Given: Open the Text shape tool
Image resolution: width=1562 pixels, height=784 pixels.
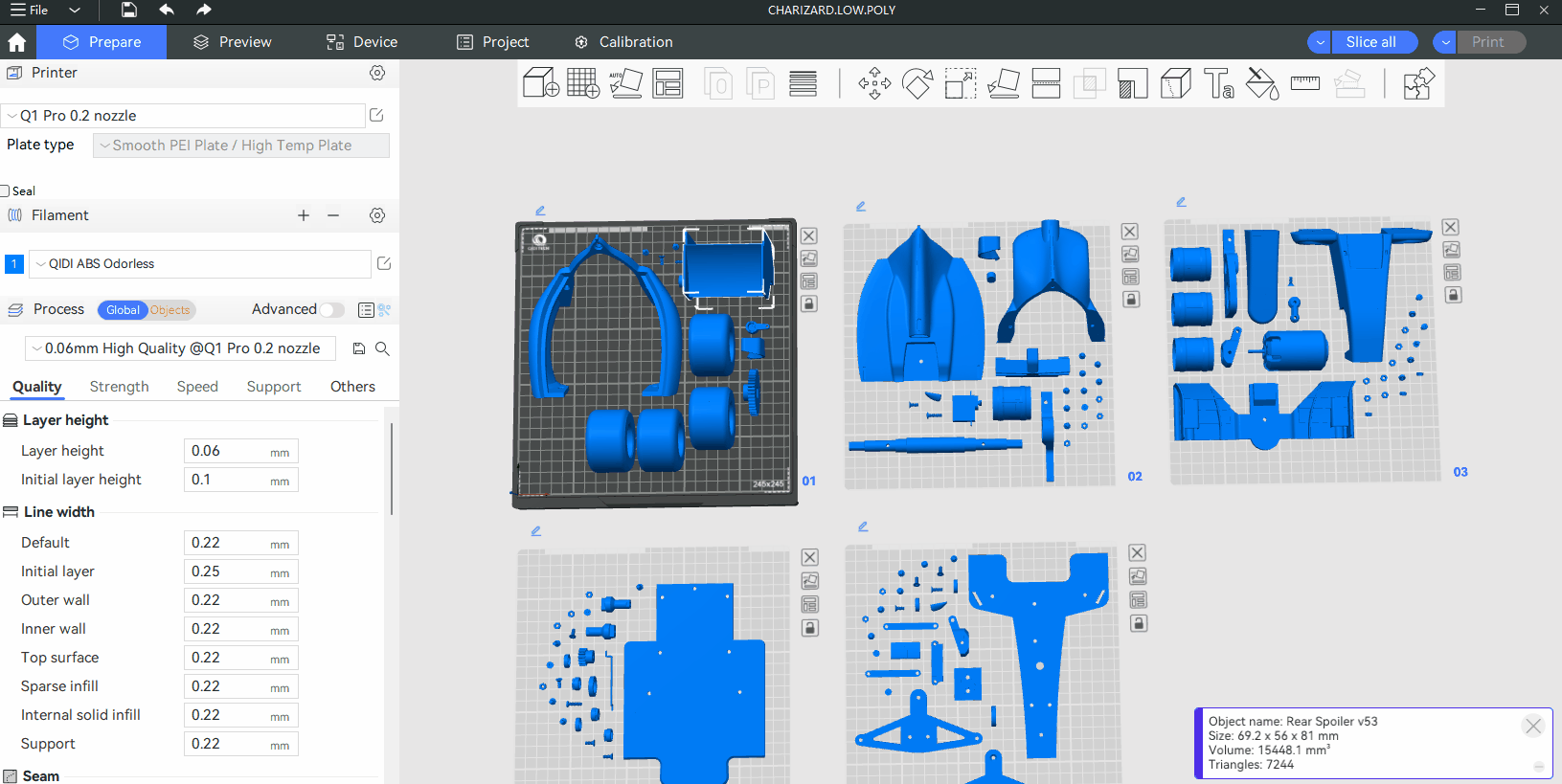Looking at the screenshot, I should 1218,83.
